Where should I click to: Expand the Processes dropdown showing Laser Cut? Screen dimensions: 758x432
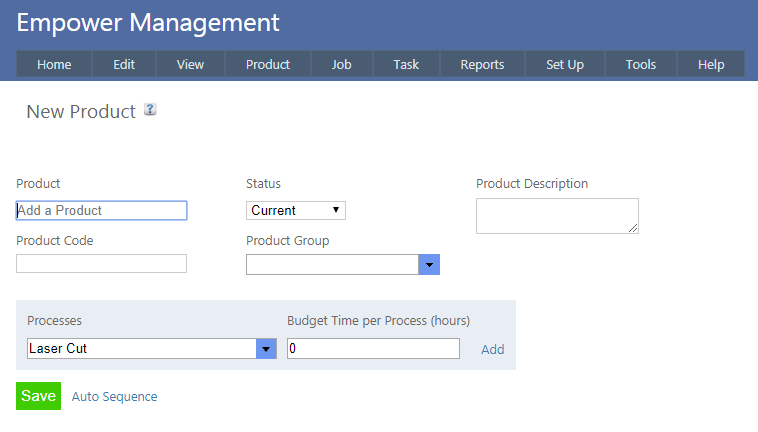tap(266, 348)
